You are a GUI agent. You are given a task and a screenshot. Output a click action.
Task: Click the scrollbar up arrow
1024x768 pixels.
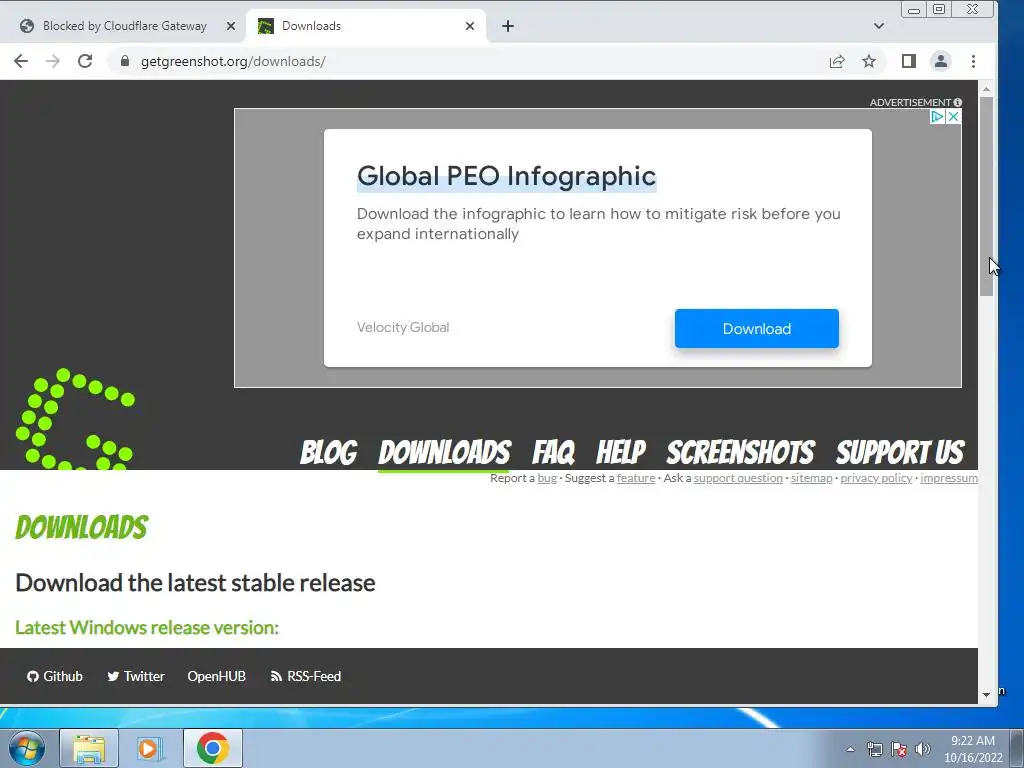point(986,89)
